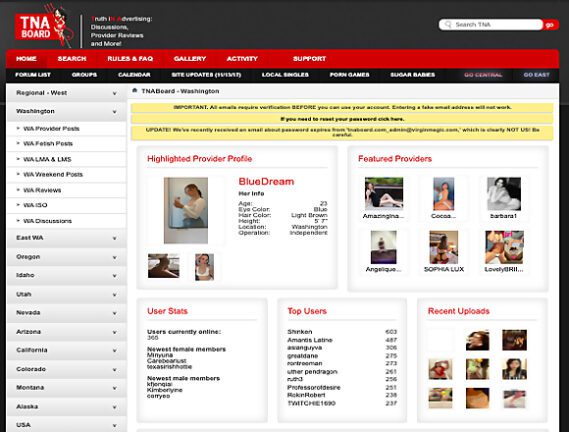Open the GALLERY menu item
The image size is (569, 432).
(x=190, y=58)
